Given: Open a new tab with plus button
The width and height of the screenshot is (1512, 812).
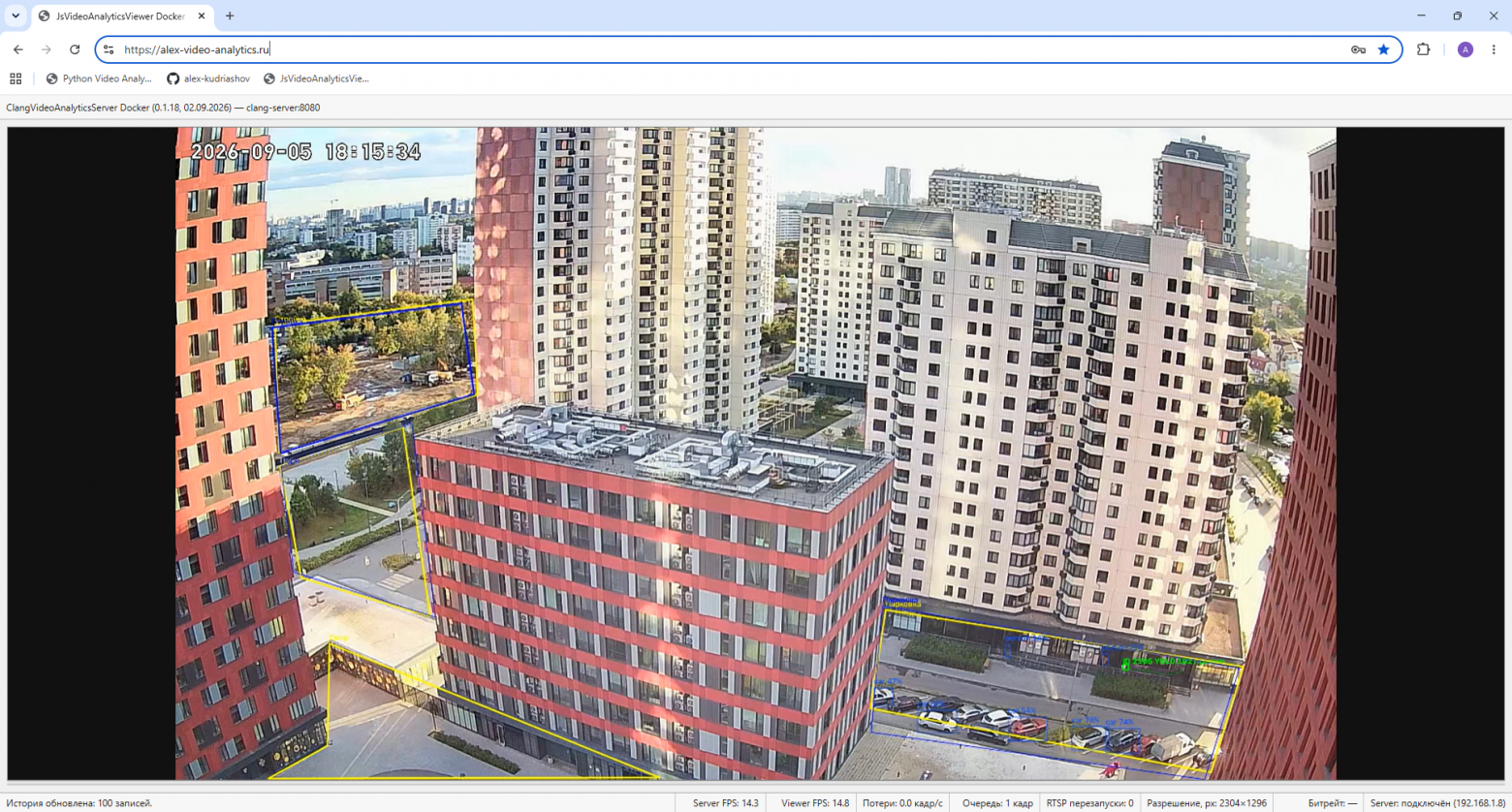Looking at the screenshot, I should pos(230,16).
